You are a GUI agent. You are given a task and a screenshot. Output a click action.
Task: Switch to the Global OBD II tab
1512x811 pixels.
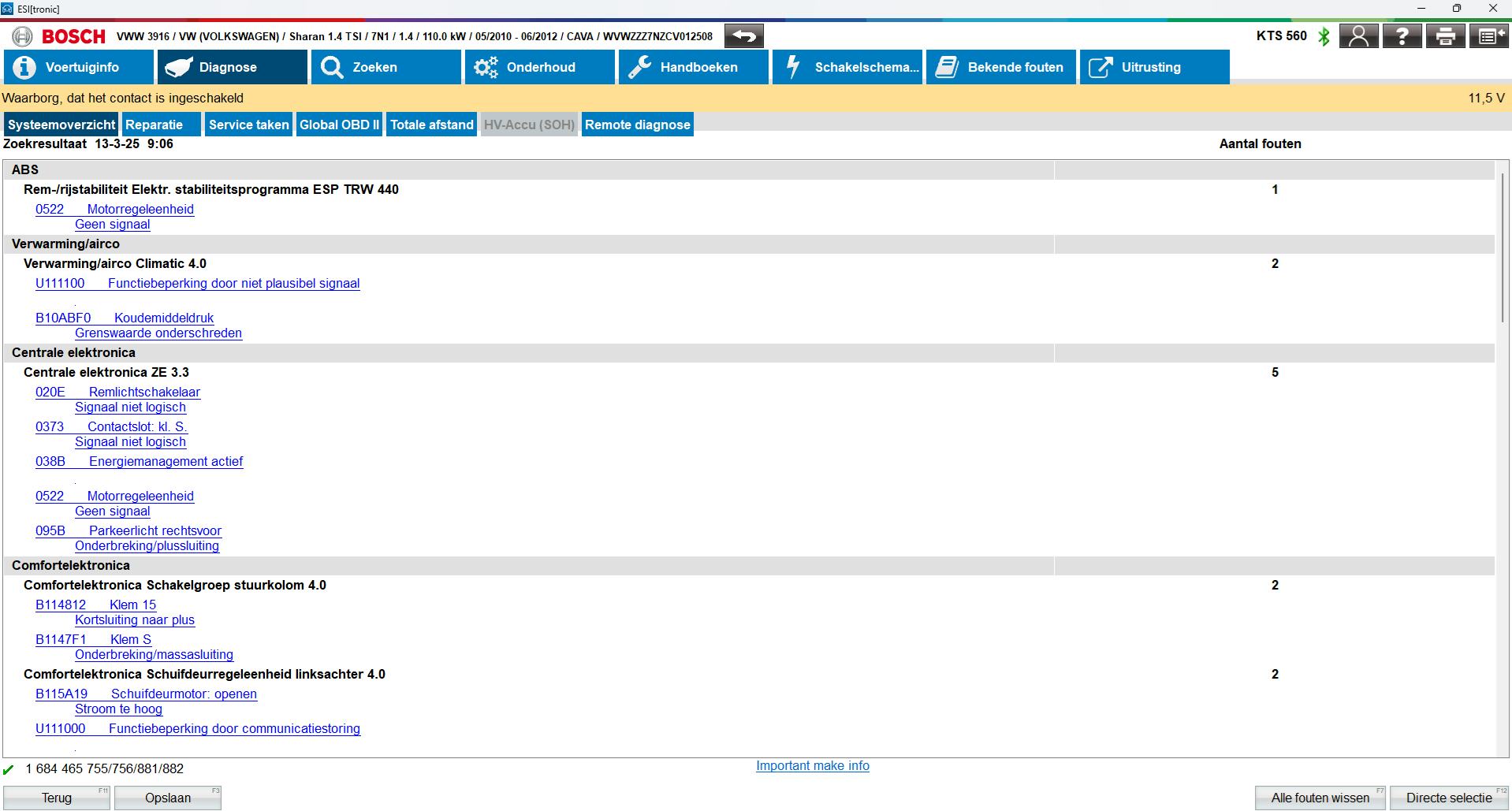(x=339, y=125)
